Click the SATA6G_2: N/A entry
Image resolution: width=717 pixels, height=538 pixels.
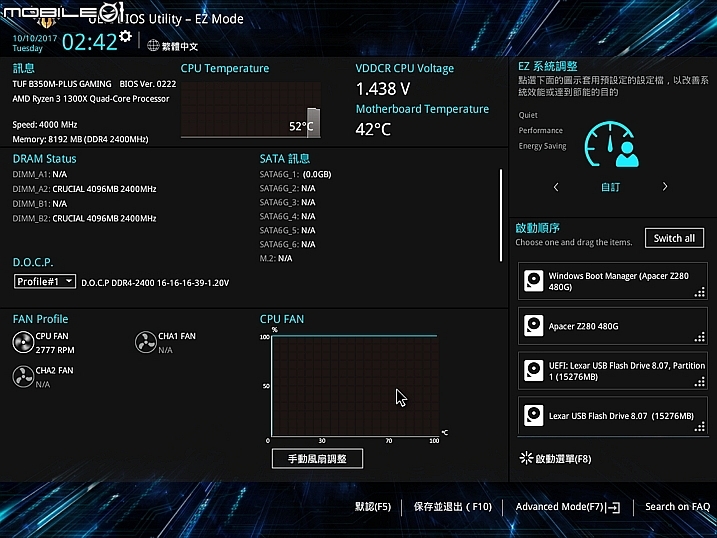click(x=287, y=188)
